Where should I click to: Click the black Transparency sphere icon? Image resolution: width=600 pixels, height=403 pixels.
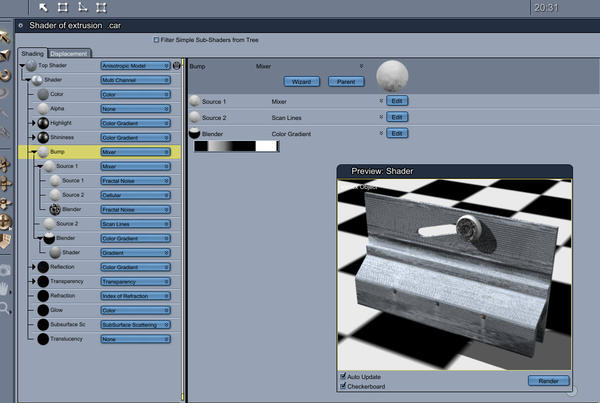click(x=43, y=281)
